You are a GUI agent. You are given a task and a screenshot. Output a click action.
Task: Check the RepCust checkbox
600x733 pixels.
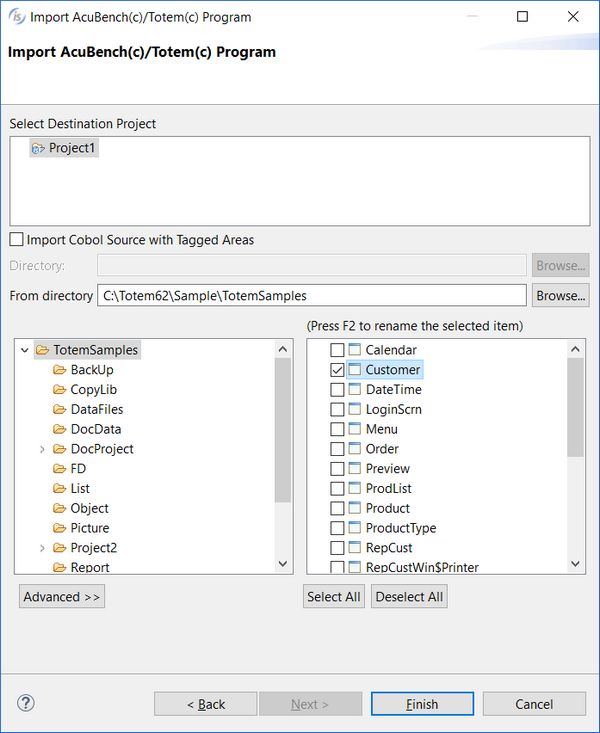click(x=337, y=547)
